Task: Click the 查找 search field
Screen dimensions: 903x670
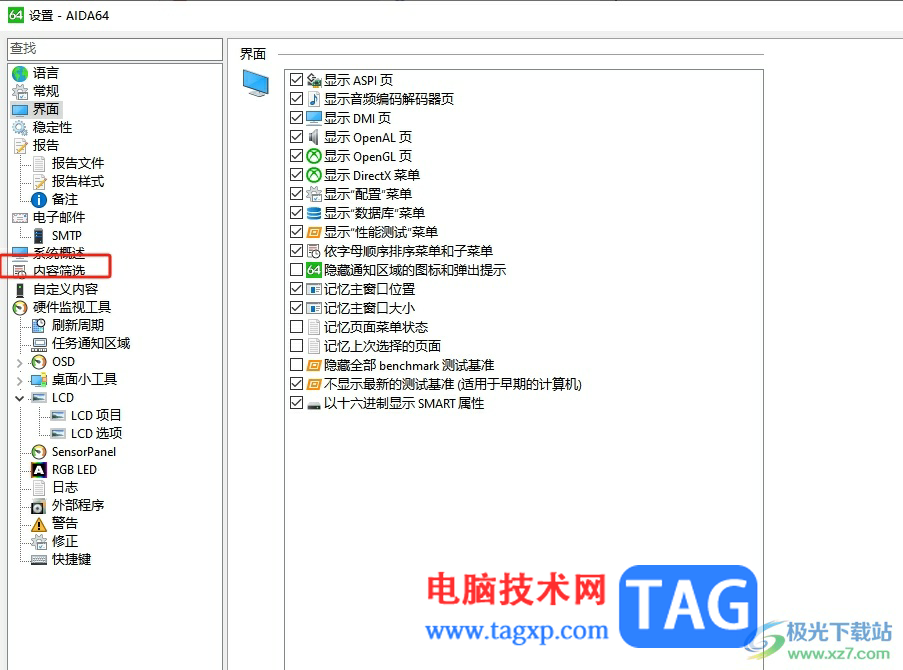Action: [115, 48]
